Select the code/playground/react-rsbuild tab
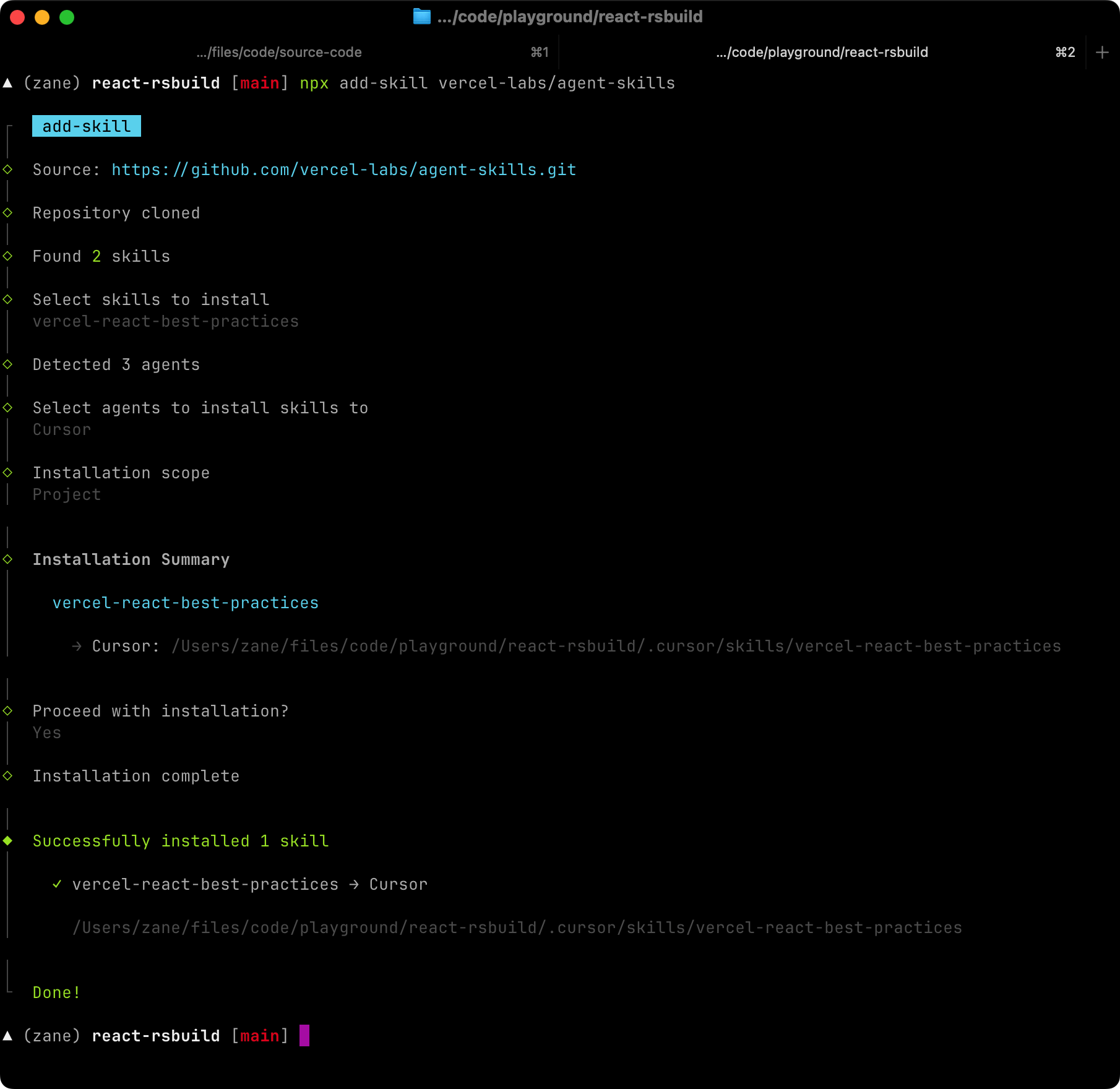 point(822,53)
